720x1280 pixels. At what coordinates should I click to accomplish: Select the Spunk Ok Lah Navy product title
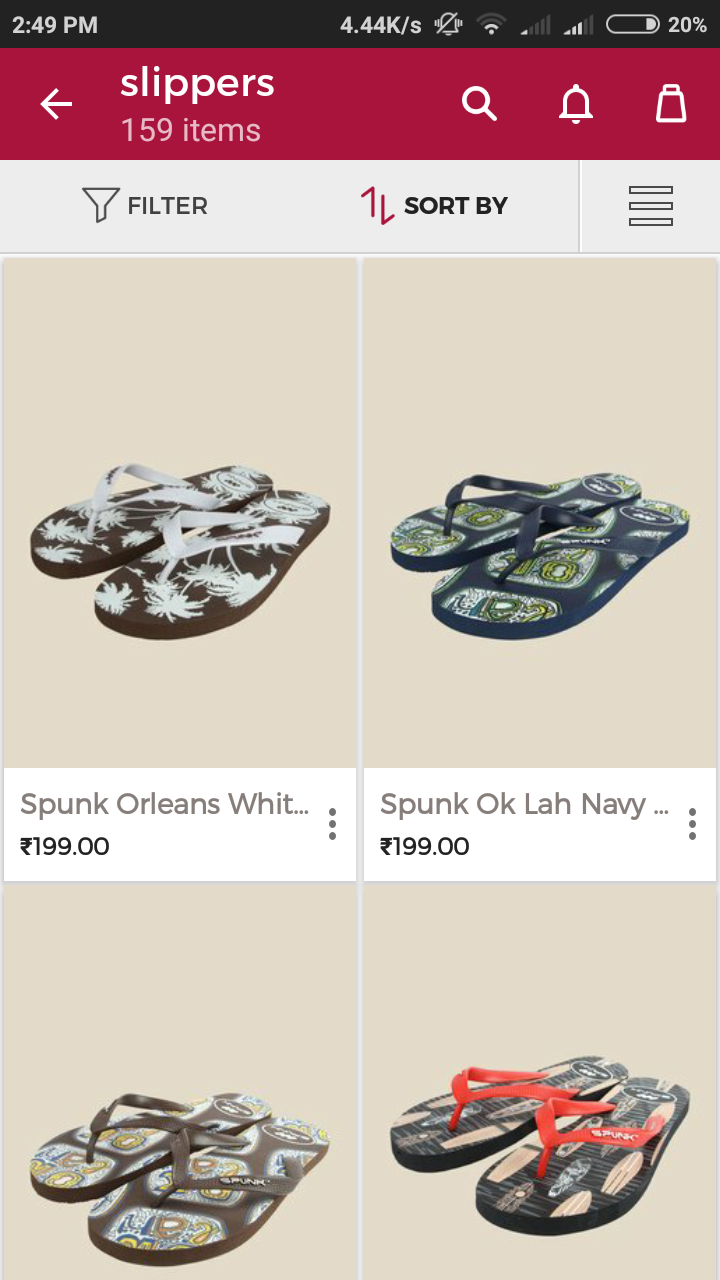click(x=525, y=804)
